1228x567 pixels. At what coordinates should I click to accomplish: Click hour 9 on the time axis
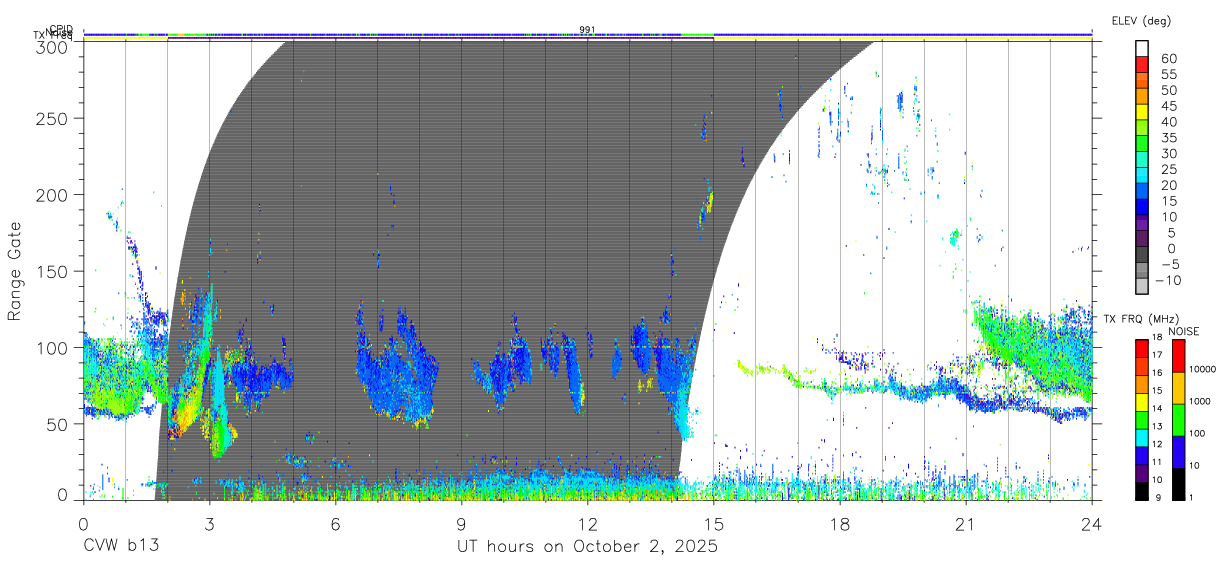point(461,523)
